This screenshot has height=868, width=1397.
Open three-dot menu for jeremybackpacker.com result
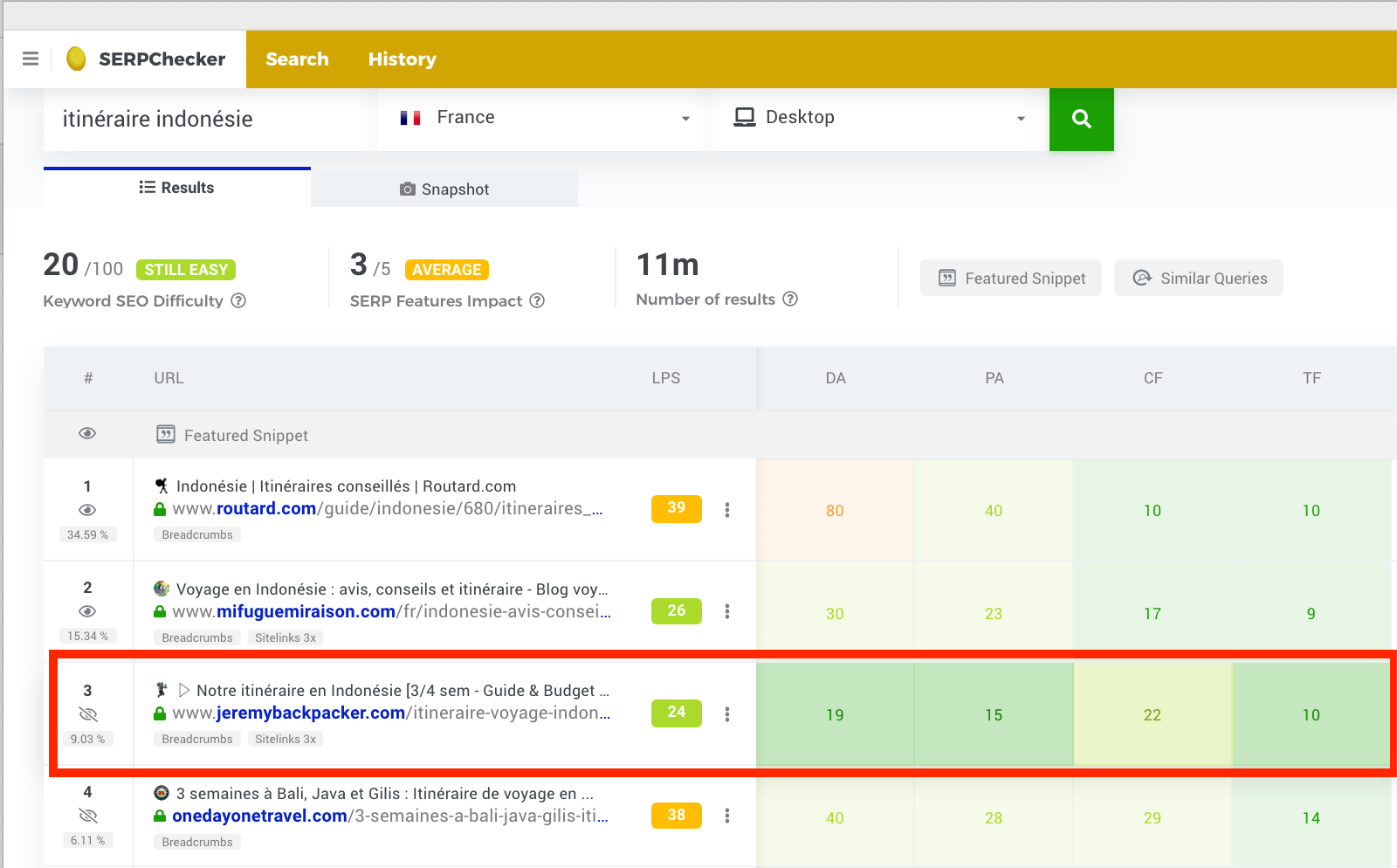726,714
